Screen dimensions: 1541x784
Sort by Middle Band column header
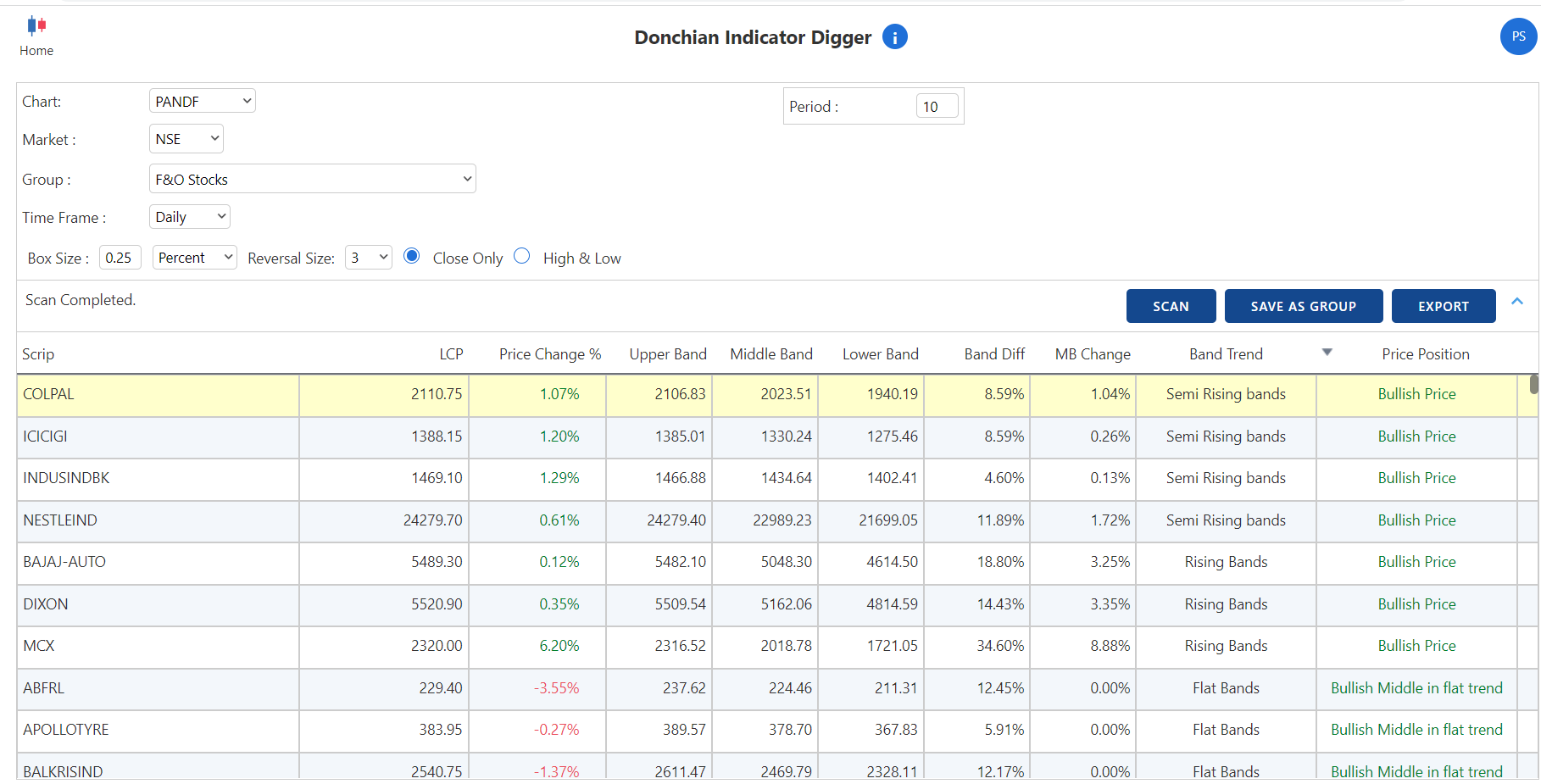pyautogui.click(x=771, y=354)
